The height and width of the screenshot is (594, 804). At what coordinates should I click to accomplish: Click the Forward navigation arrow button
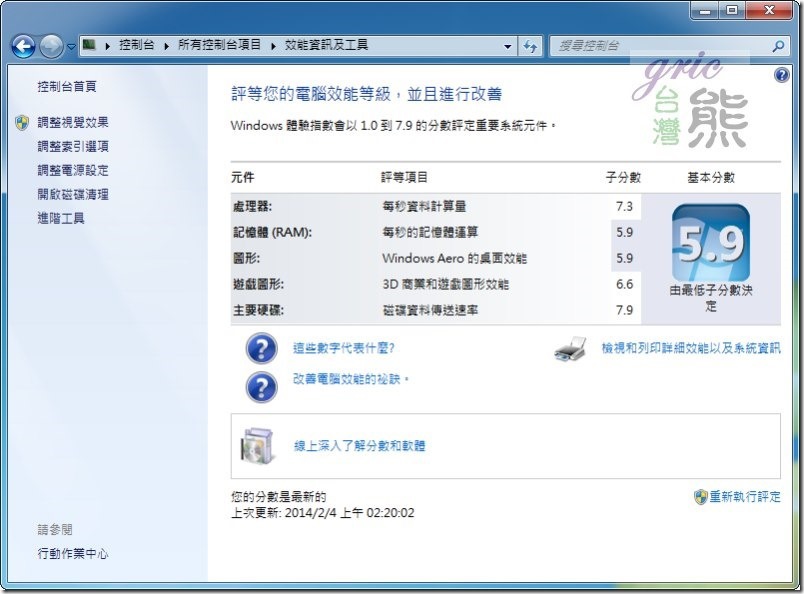(x=51, y=47)
